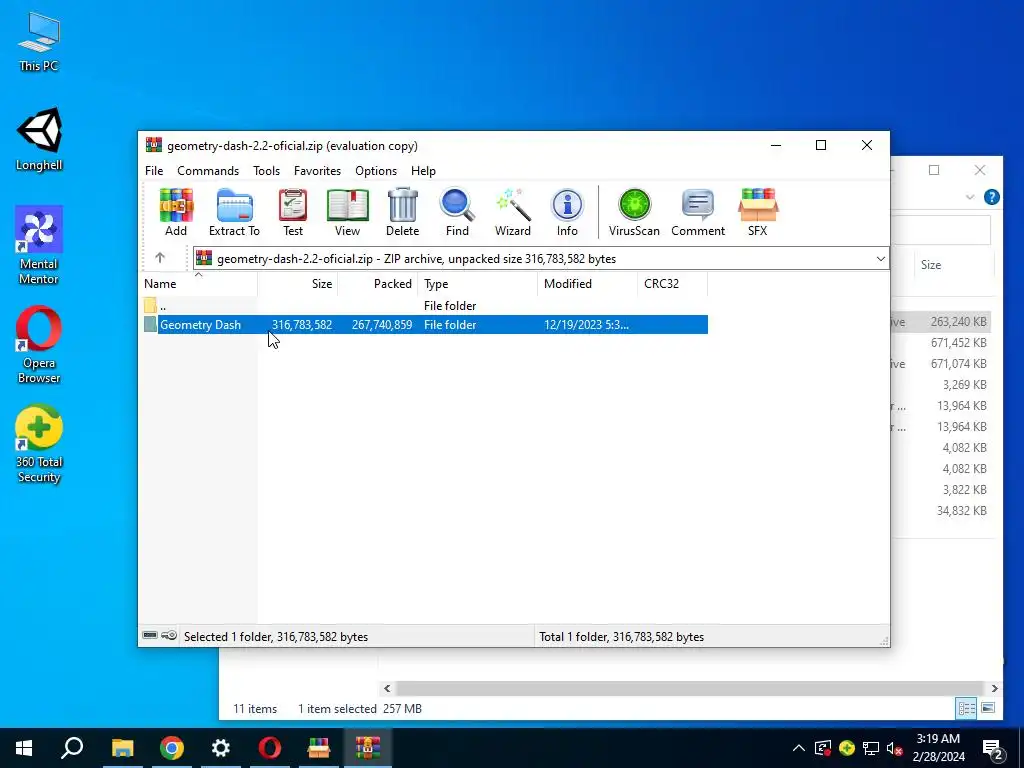Click the drive icon in WinRAR status bar
Screen dimensions: 1024x768
click(x=150, y=635)
